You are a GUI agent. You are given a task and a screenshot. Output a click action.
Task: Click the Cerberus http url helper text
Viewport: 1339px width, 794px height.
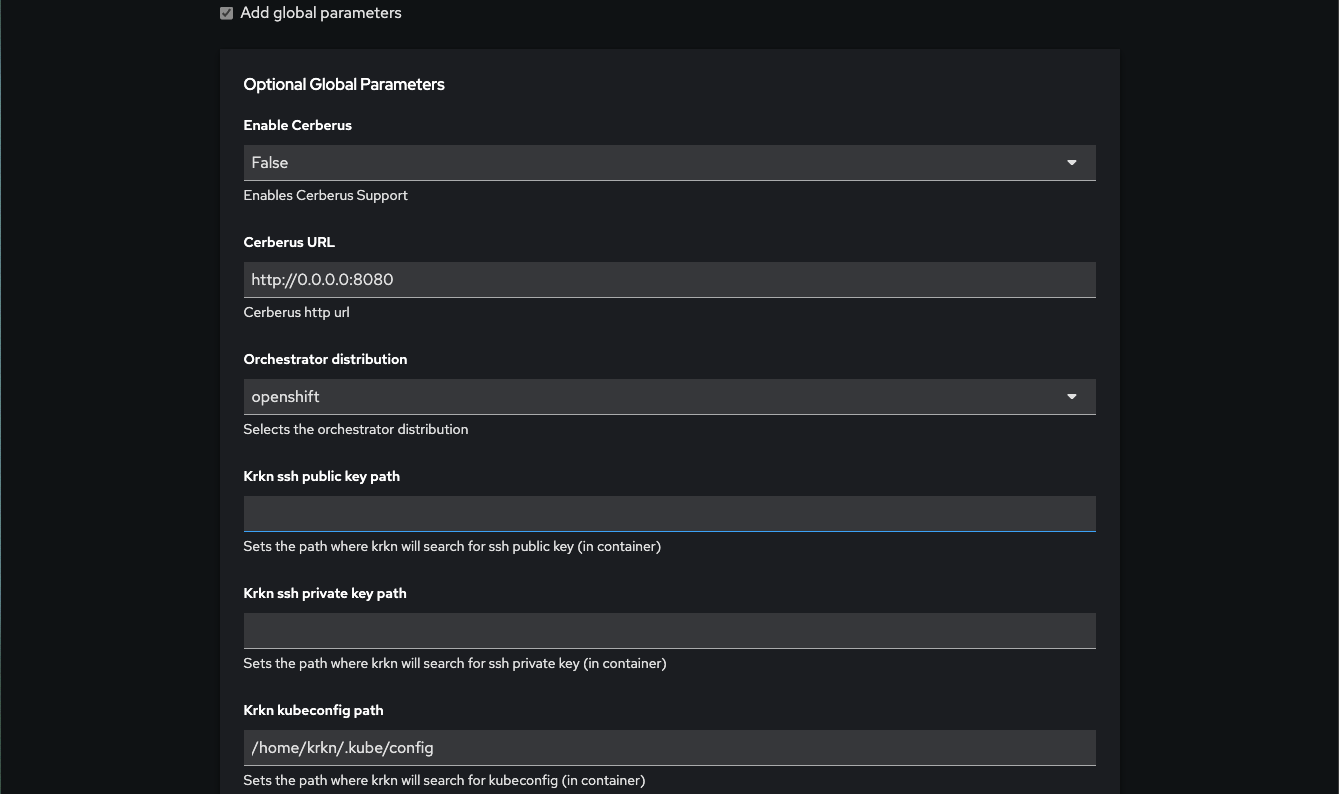point(296,312)
